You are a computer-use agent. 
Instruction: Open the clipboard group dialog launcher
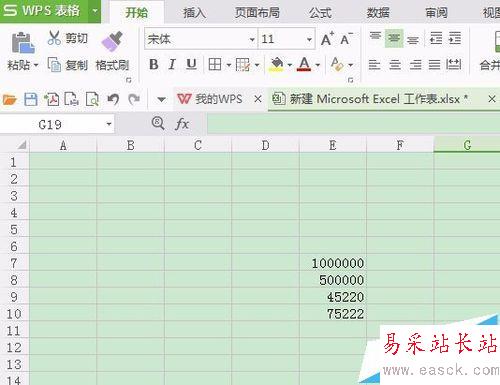[x=129, y=80]
